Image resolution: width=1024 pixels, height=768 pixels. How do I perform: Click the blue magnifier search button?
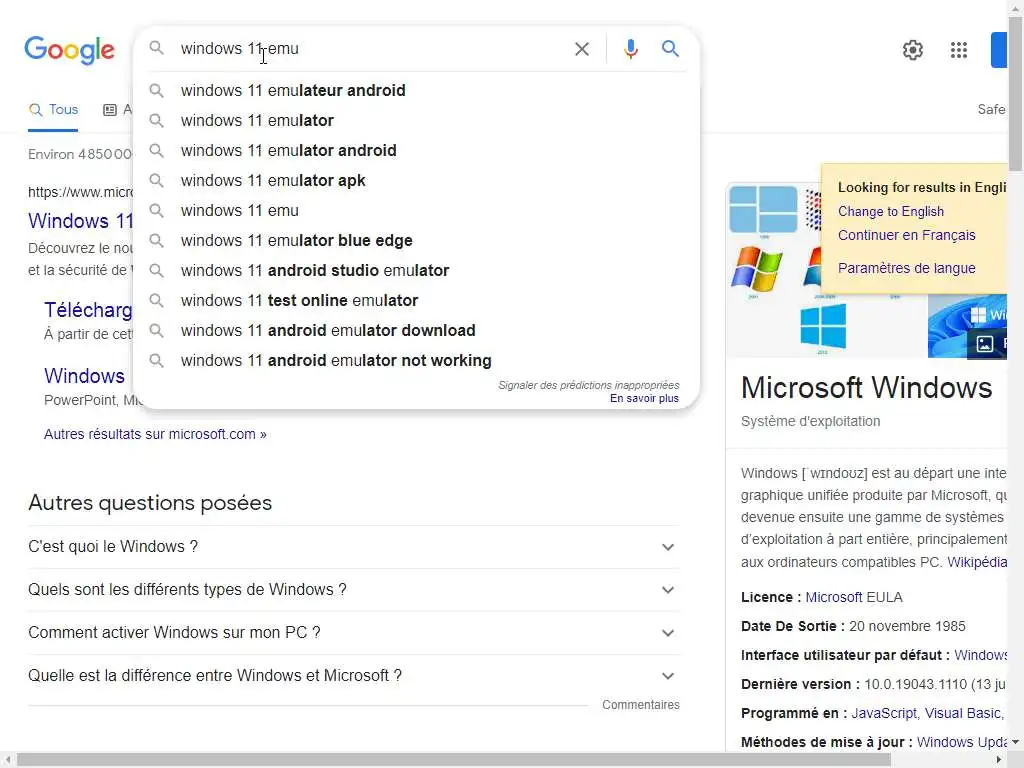click(x=670, y=48)
